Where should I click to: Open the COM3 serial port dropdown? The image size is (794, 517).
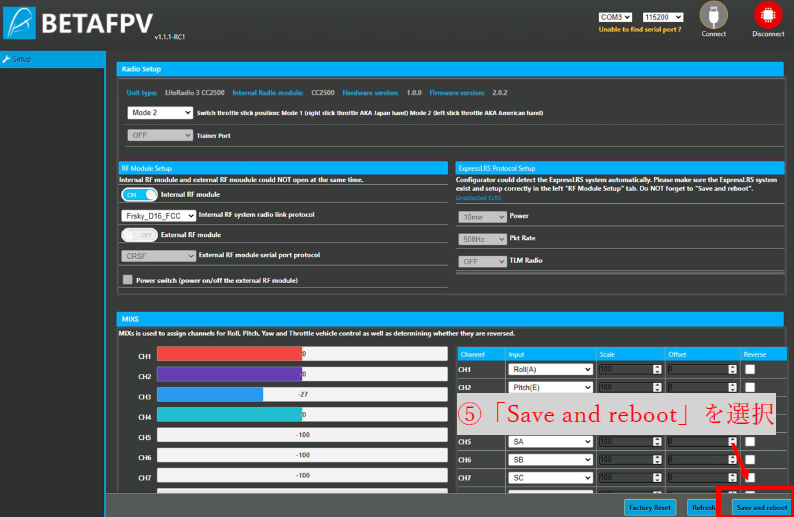tap(615, 17)
